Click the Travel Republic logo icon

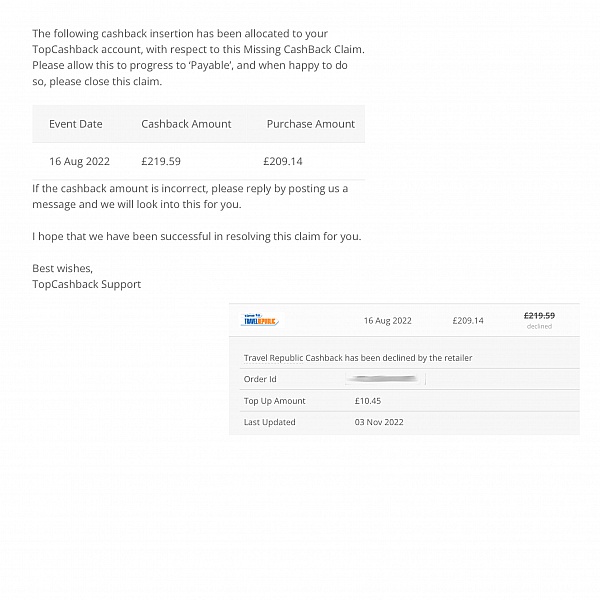(261, 320)
